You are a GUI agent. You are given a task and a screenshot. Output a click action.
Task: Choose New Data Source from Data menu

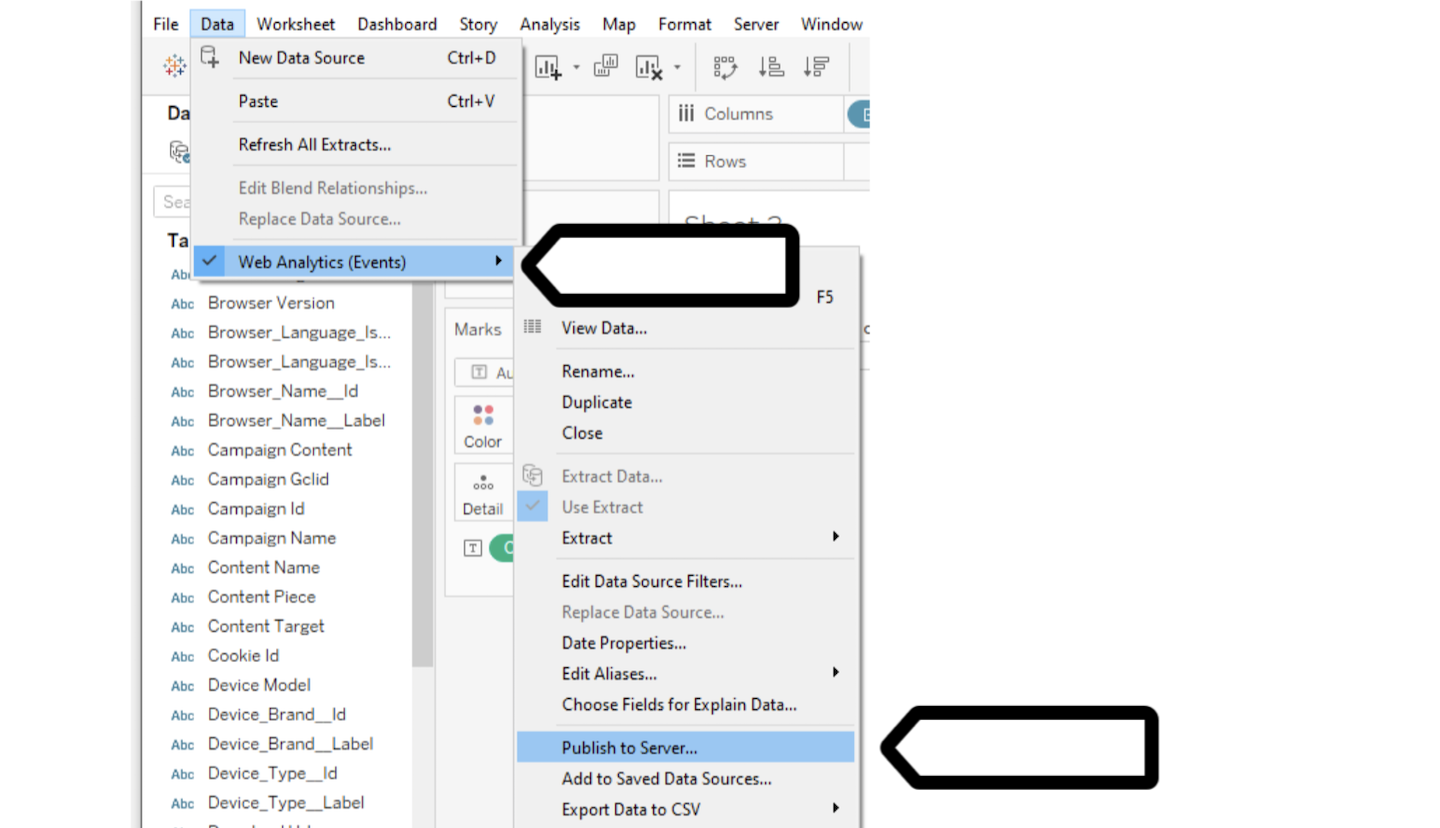click(x=357, y=58)
